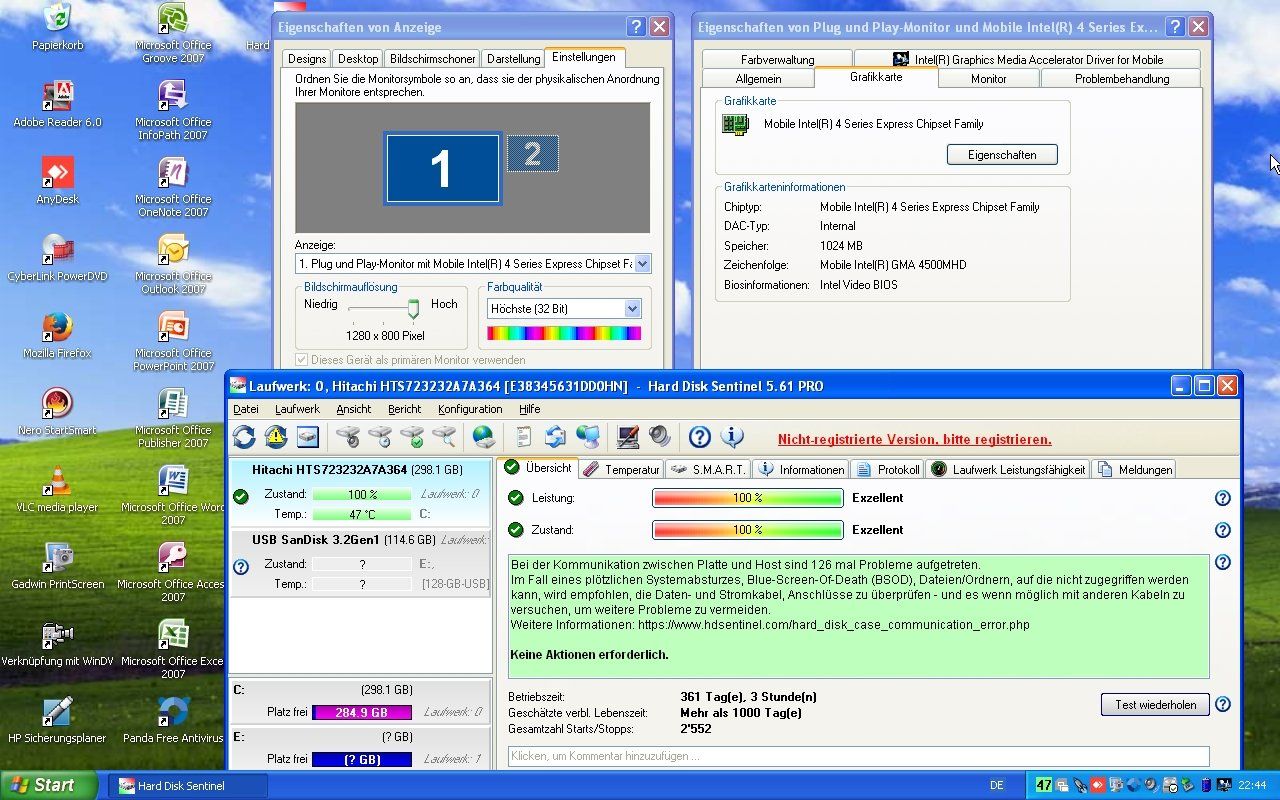Select the Panda Free Antivirus desktop icon
This screenshot has height=800, width=1280.
[173, 720]
